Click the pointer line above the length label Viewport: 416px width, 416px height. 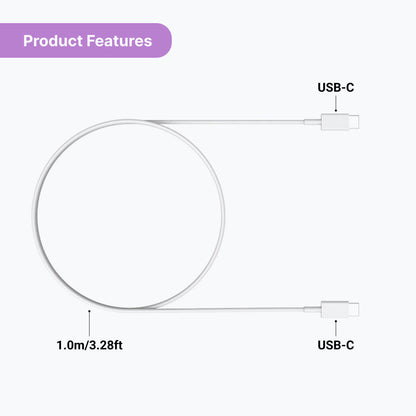(89, 323)
